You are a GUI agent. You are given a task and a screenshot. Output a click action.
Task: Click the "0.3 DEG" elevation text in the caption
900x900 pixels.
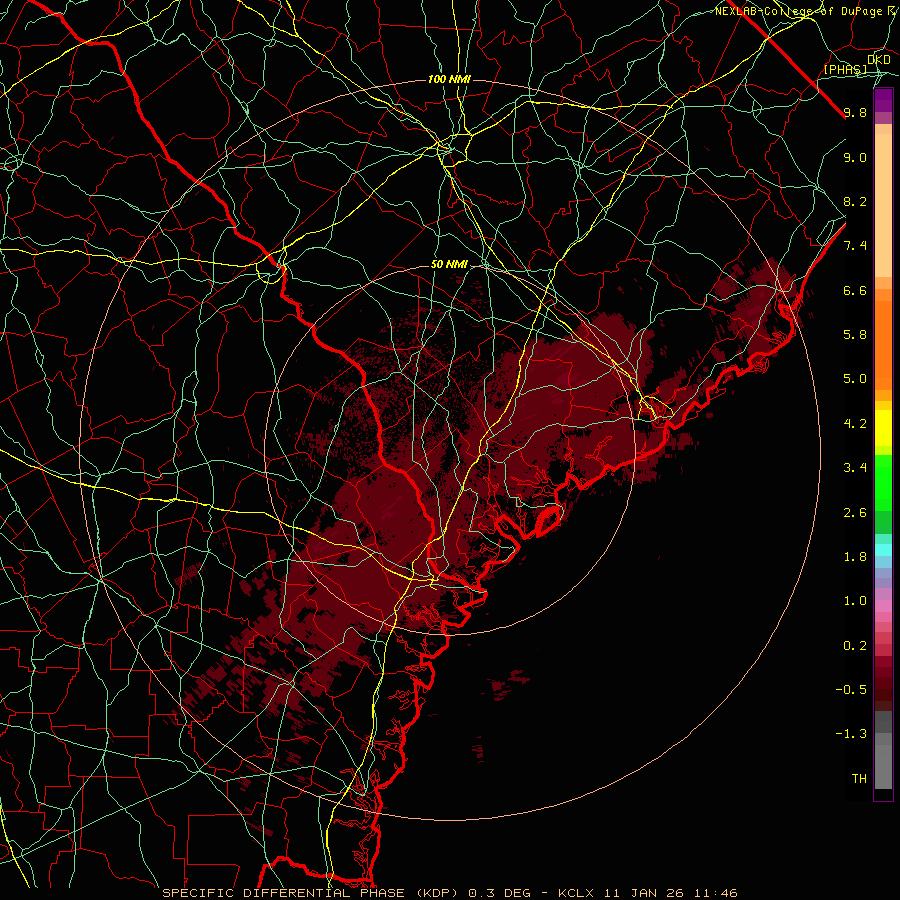pos(501,893)
